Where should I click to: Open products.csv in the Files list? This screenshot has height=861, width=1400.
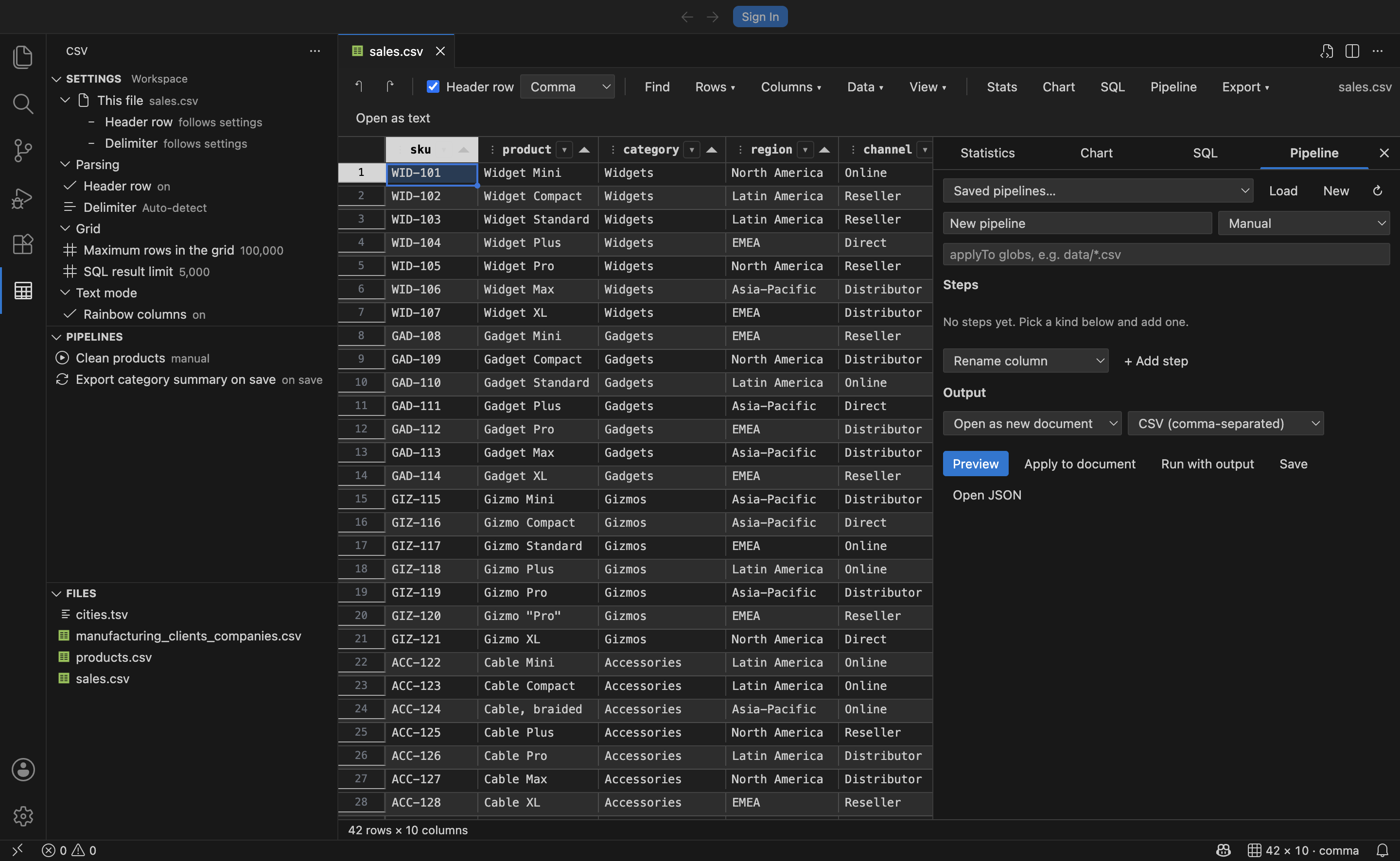click(113, 657)
